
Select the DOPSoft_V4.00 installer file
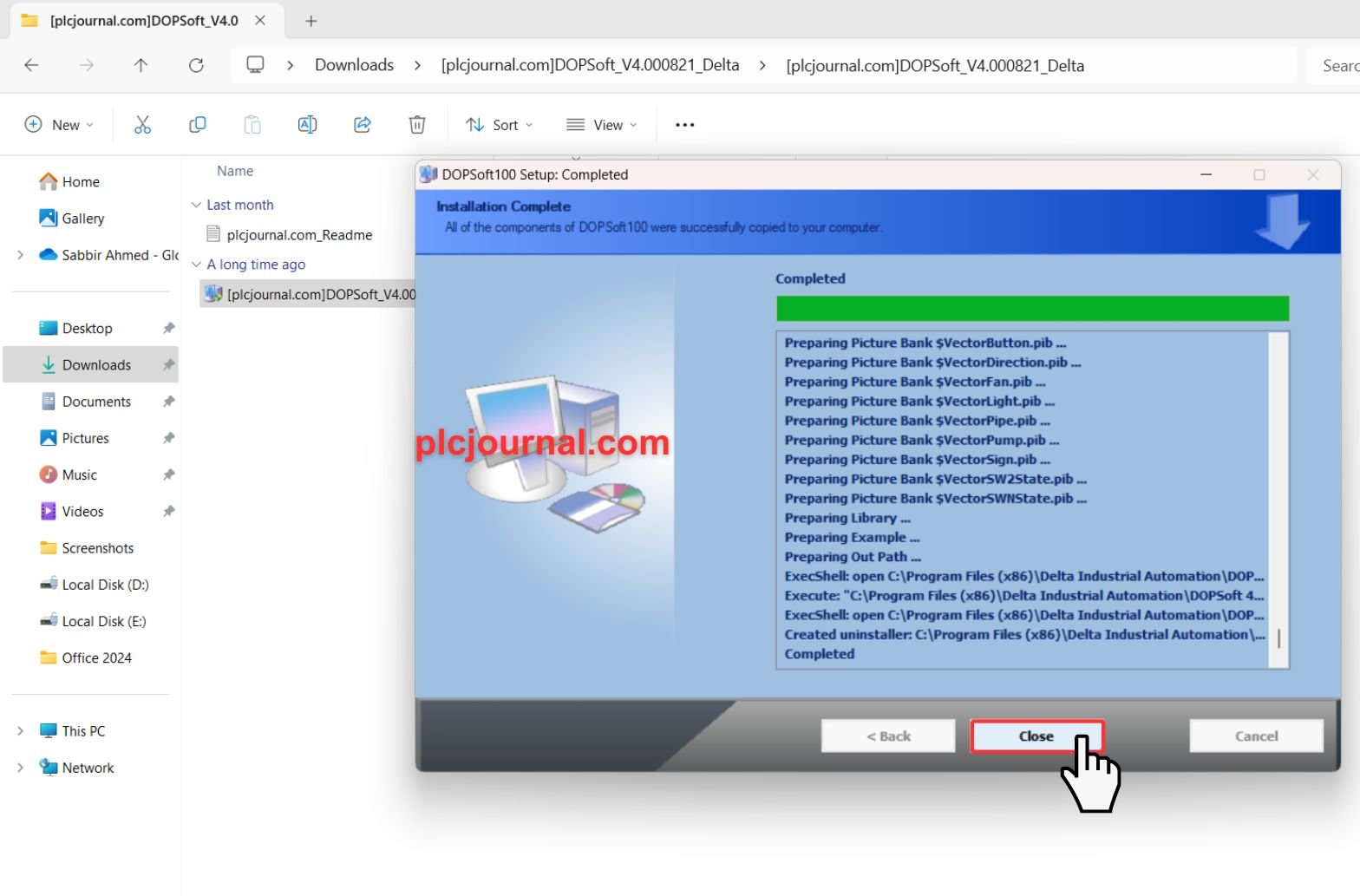pyautogui.click(x=309, y=294)
